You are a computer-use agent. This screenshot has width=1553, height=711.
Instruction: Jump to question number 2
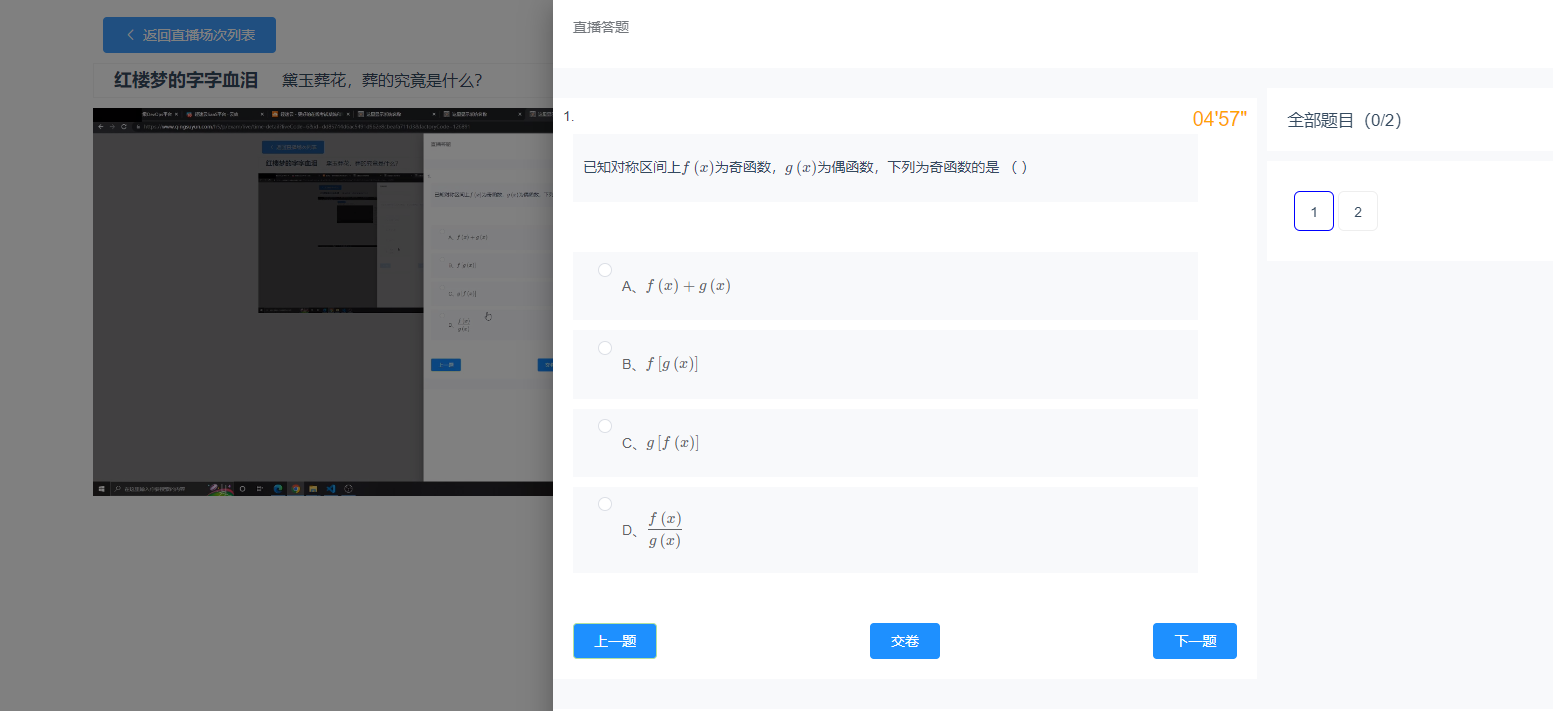pos(1358,211)
